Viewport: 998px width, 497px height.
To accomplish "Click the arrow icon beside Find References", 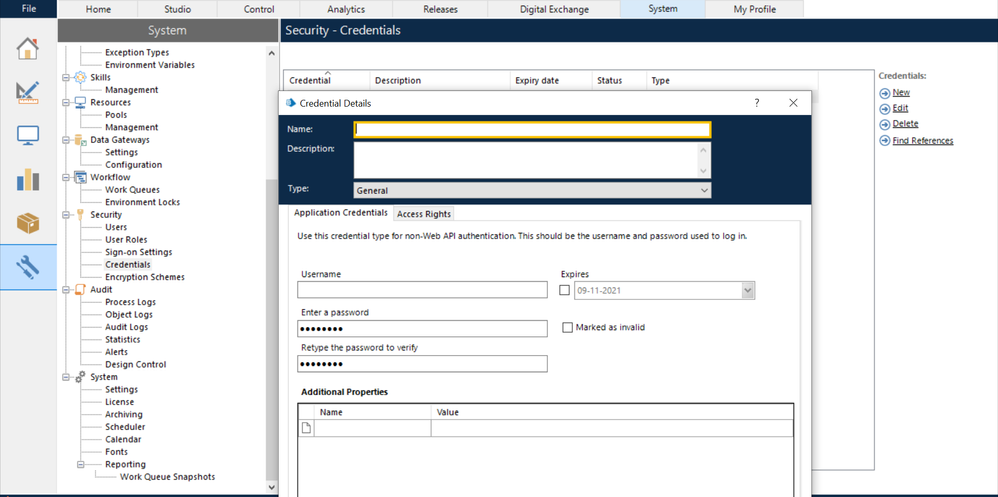I will (885, 141).
